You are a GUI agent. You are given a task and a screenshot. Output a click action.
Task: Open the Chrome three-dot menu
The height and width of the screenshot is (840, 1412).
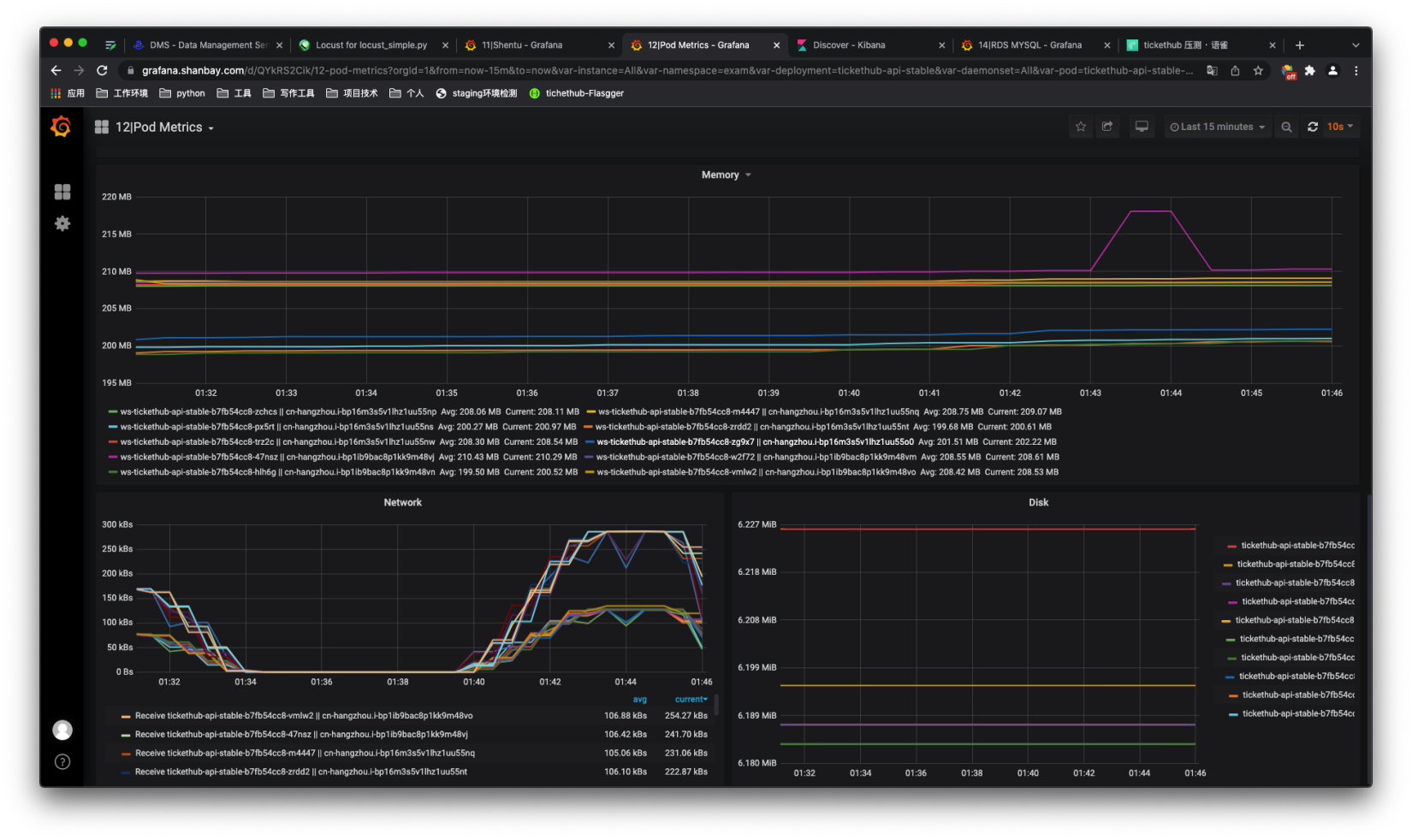tap(1356, 70)
